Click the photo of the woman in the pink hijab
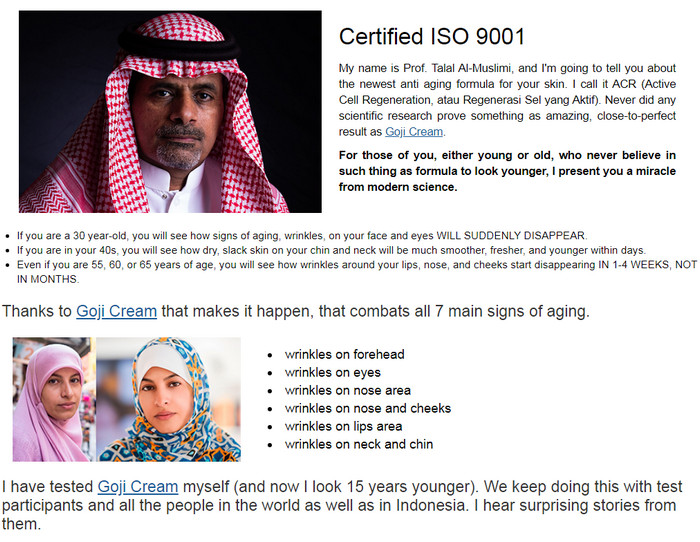This screenshot has width=700, height=542. click(x=54, y=399)
